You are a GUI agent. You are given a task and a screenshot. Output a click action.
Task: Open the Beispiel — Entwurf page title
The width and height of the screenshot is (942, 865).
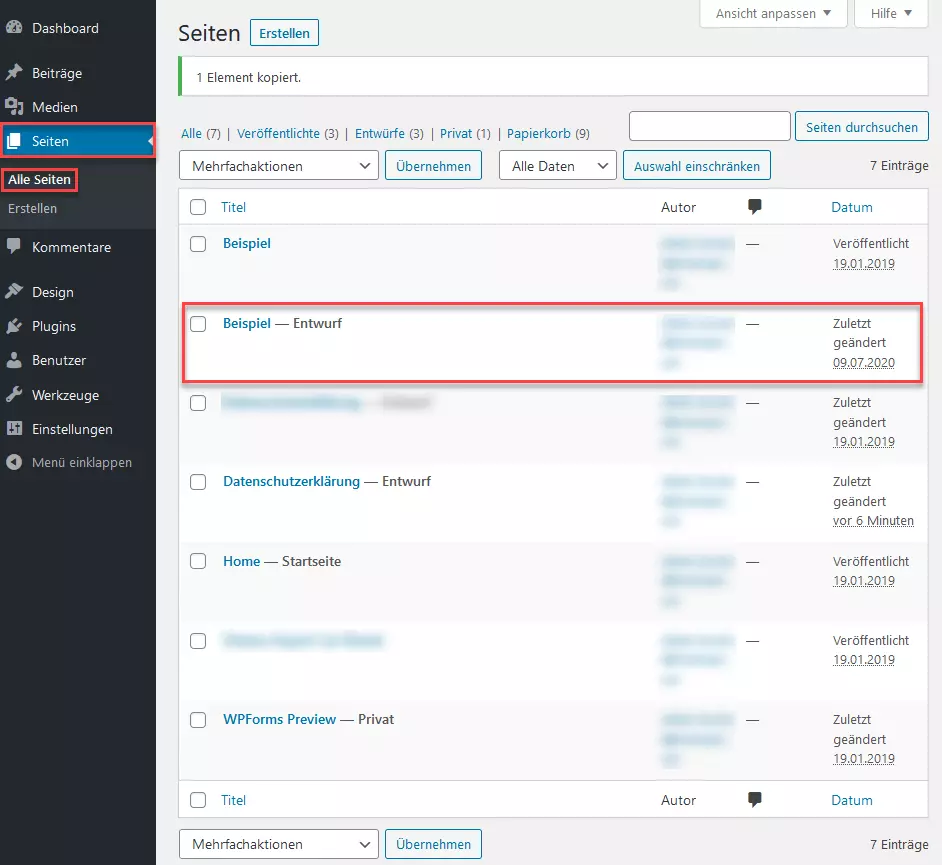(x=247, y=323)
